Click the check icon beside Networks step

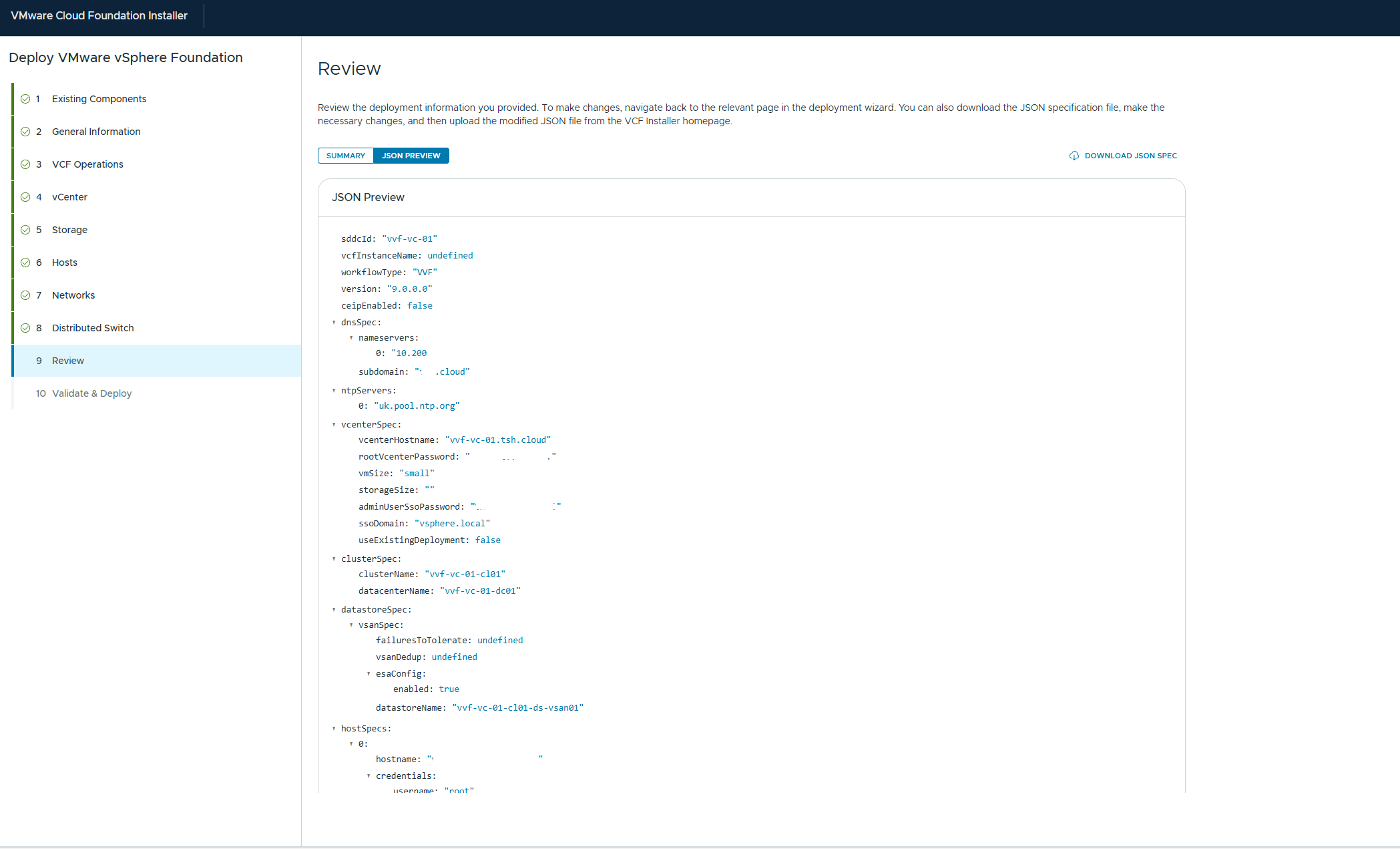pyautogui.click(x=25, y=295)
